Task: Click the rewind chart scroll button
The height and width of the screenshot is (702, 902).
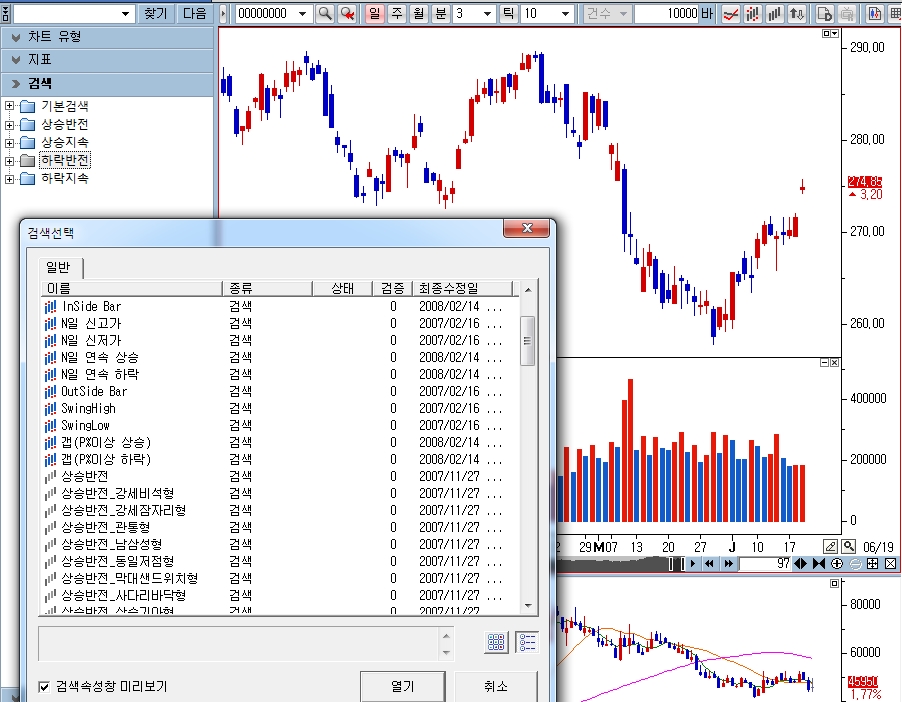Action: 707,564
